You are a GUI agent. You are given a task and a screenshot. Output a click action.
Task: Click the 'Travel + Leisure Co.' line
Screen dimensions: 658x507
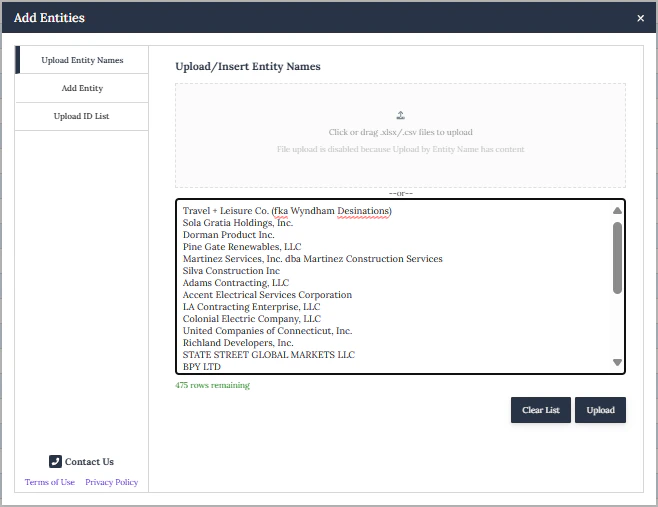tap(287, 211)
